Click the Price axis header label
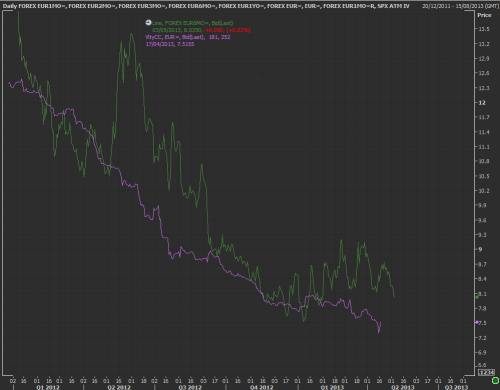 coord(484,15)
